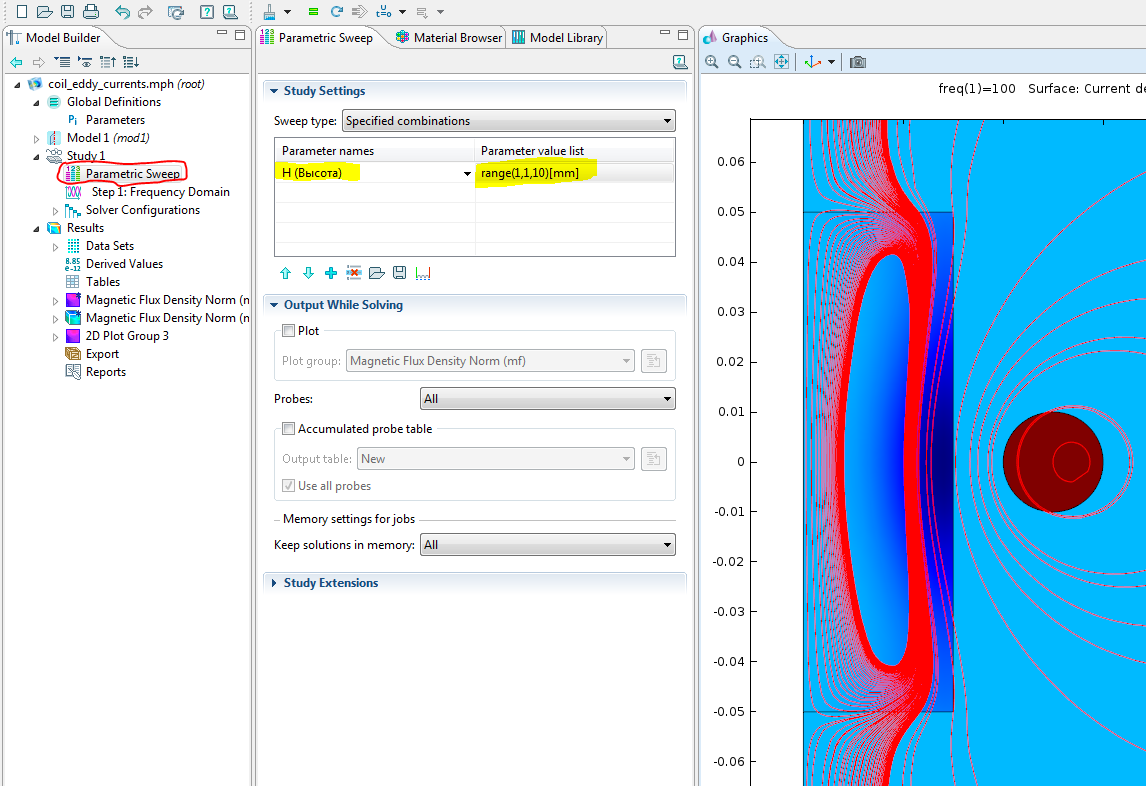Go forward with Model Builder right arrow

click(x=39, y=62)
